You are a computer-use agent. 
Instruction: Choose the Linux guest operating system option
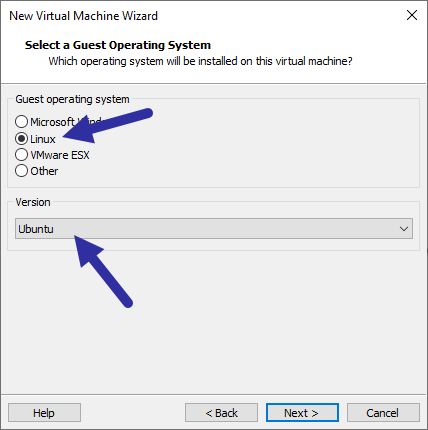click(x=21, y=138)
